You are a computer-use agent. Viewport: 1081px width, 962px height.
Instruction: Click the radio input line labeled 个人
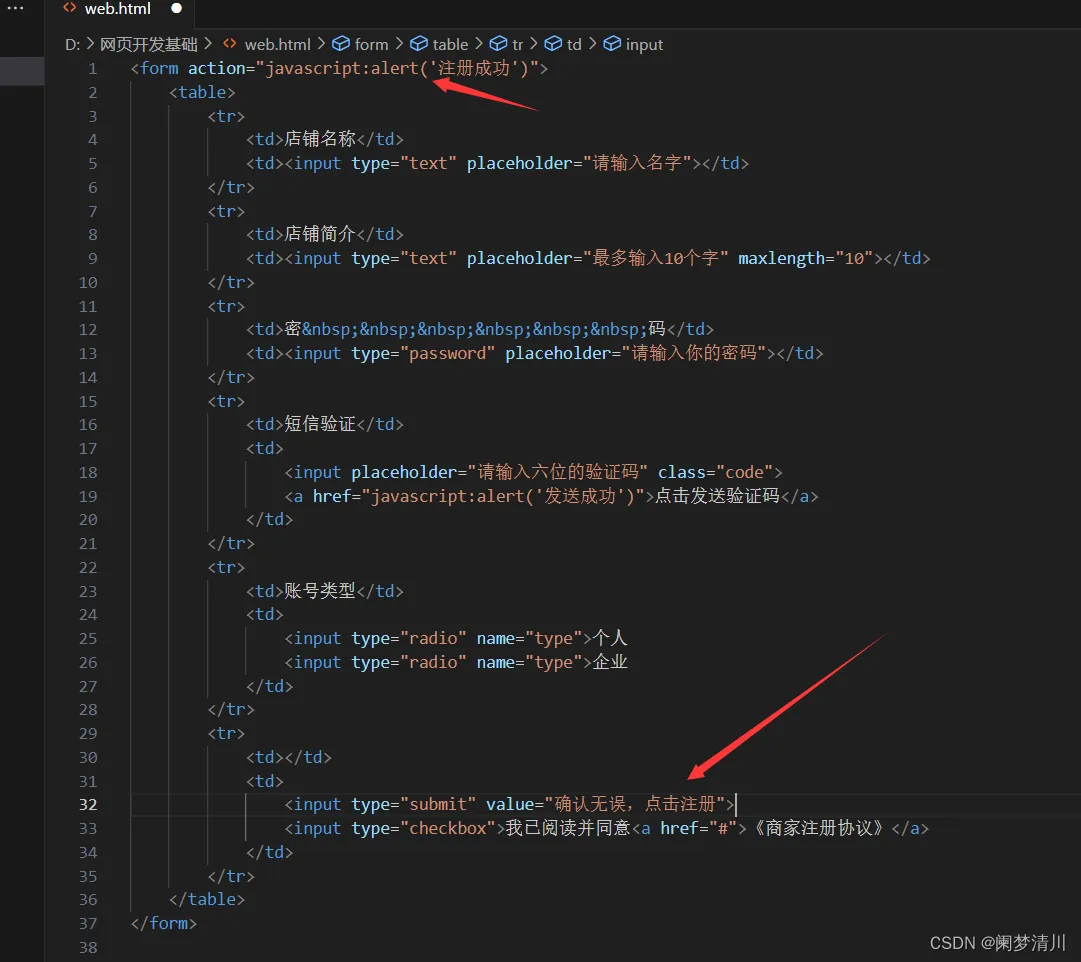tap(456, 639)
